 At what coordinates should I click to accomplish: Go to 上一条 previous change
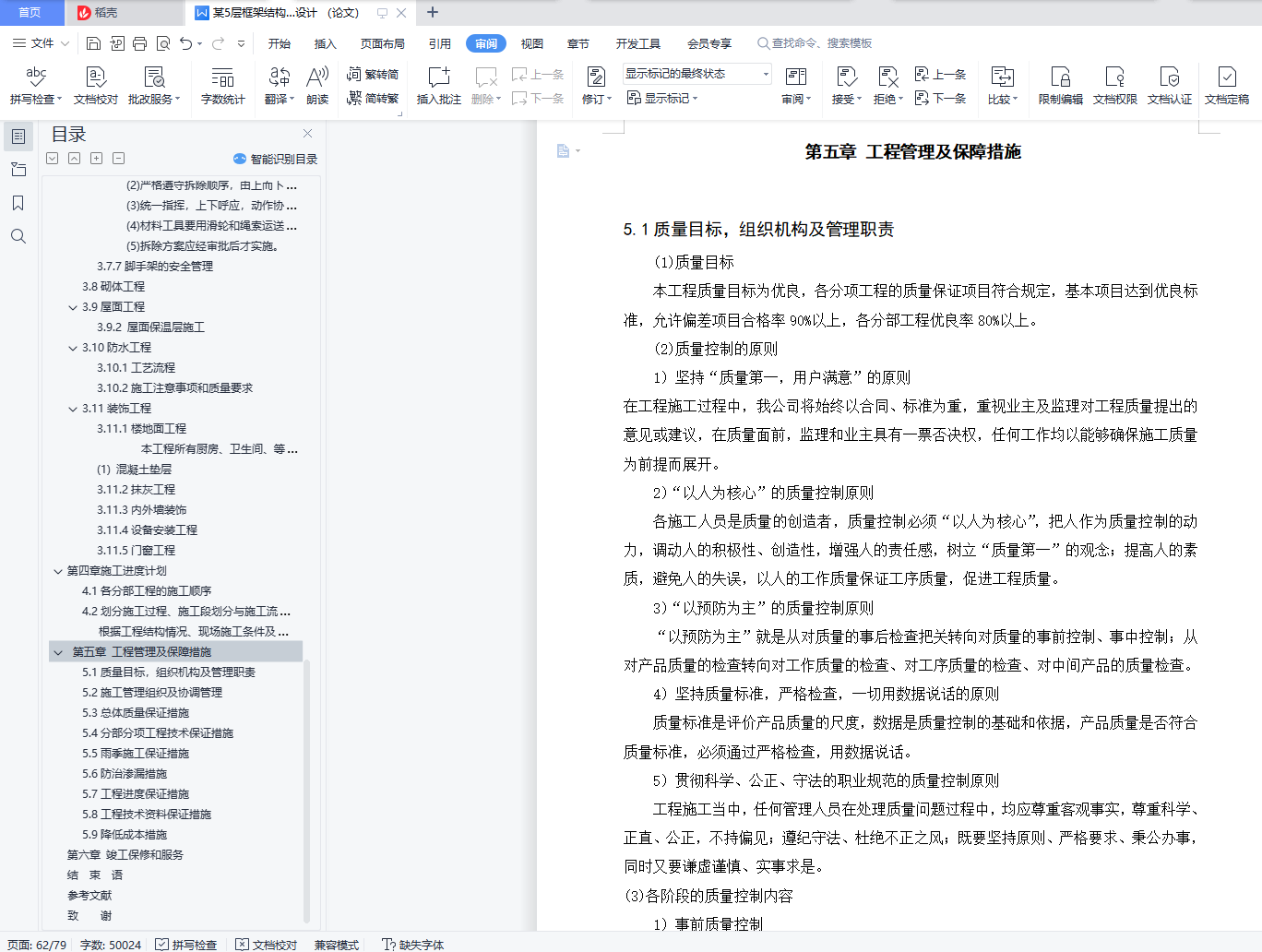pos(940,74)
